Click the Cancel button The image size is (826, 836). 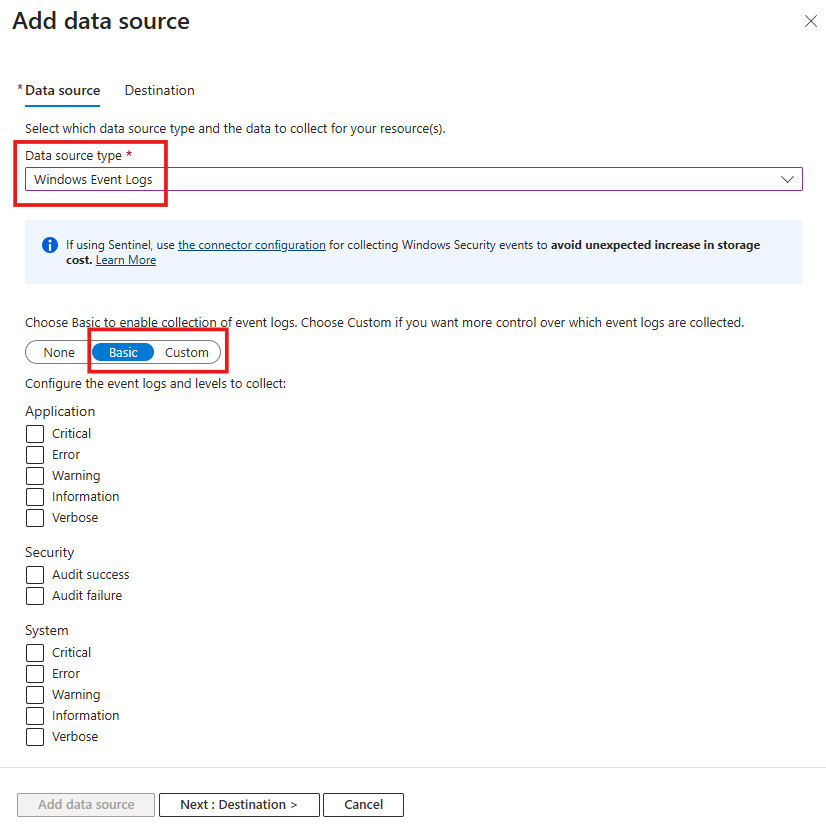[363, 805]
